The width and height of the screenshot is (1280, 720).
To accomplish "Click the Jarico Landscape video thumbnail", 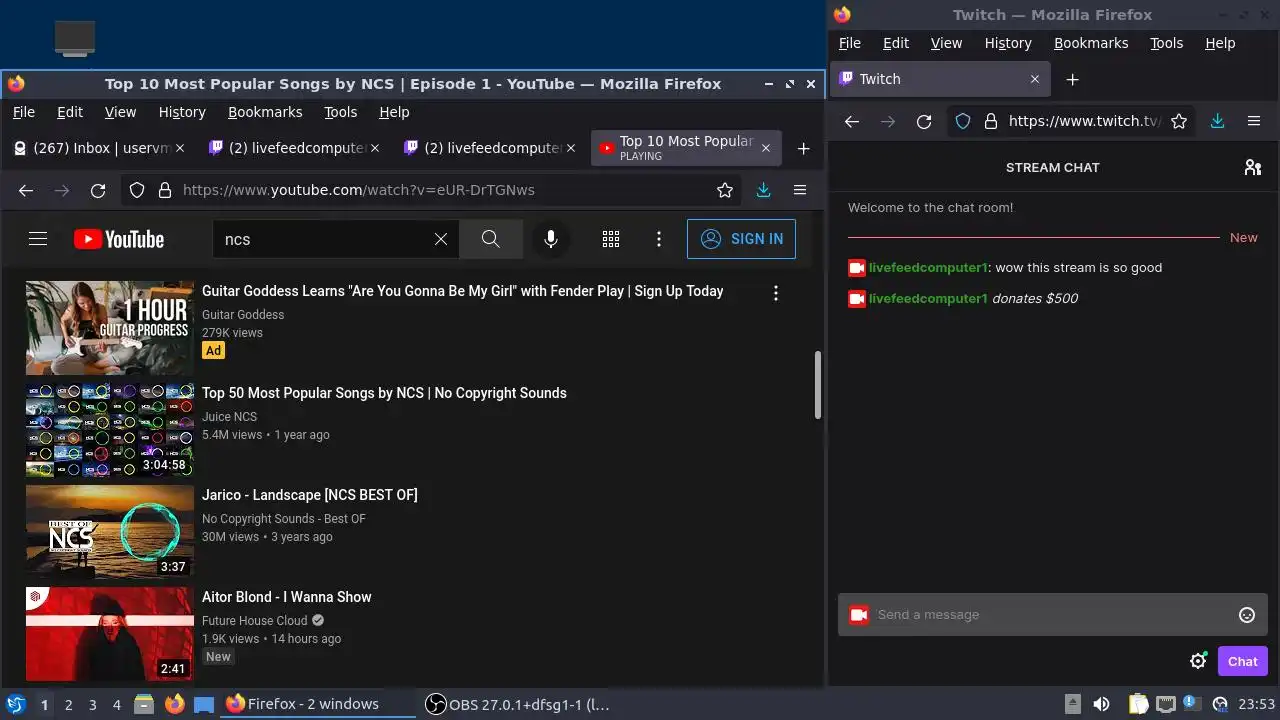I will (x=109, y=532).
